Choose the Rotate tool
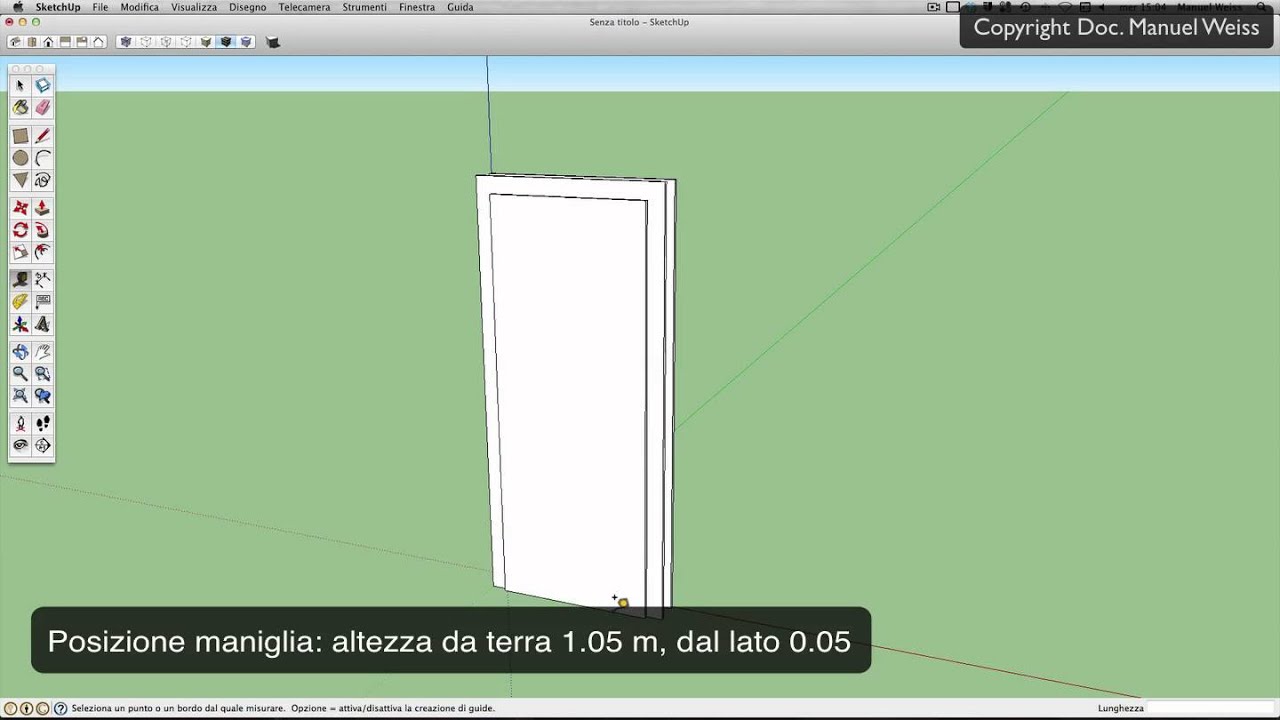1280x720 pixels. (x=20, y=230)
